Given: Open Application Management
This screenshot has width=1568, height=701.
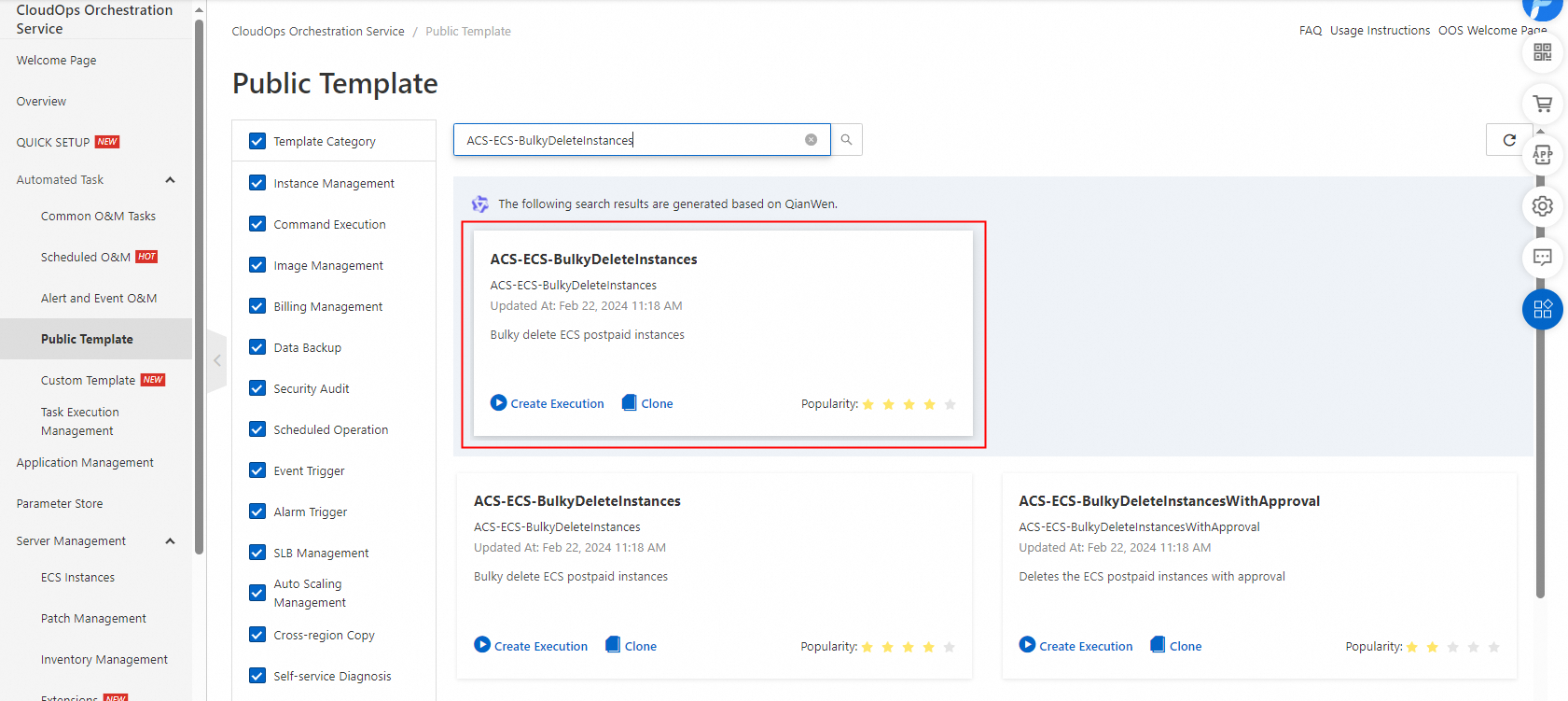Looking at the screenshot, I should (x=85, y=463).
